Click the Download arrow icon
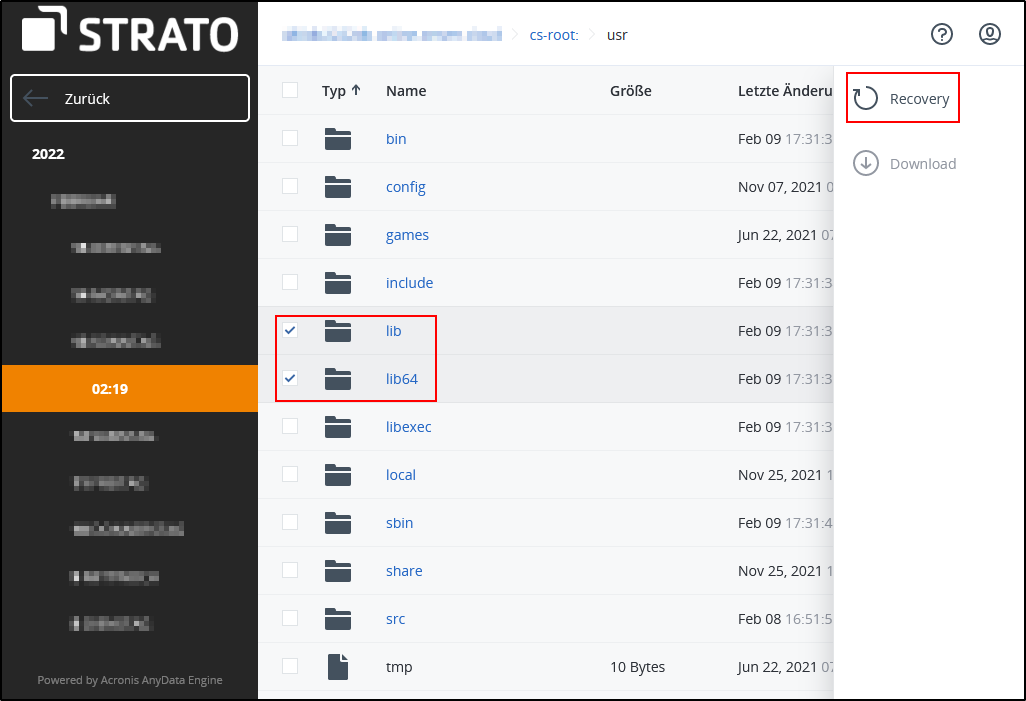 coord(866,163)
